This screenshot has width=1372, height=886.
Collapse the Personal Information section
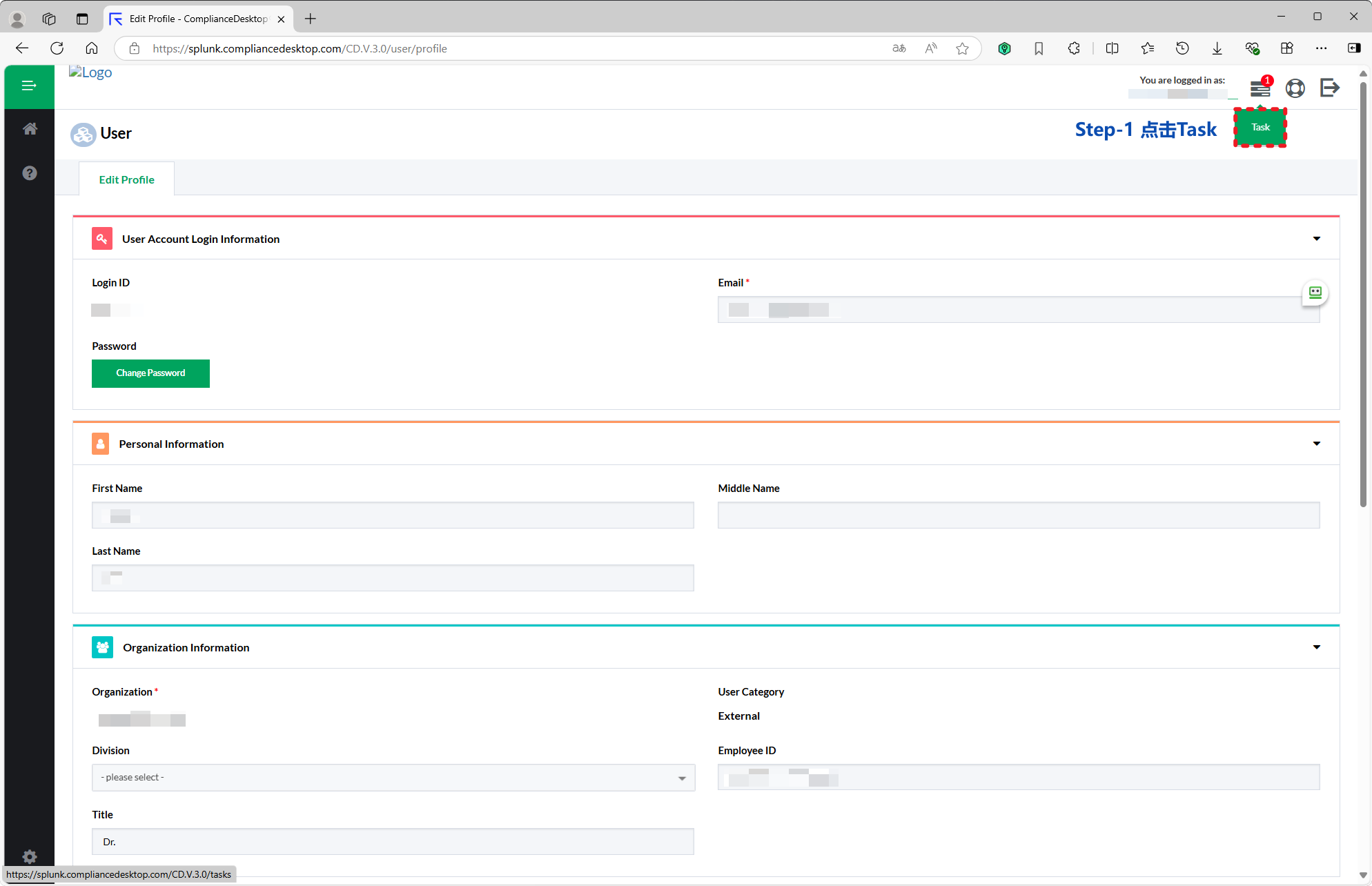click(1316, 444)
